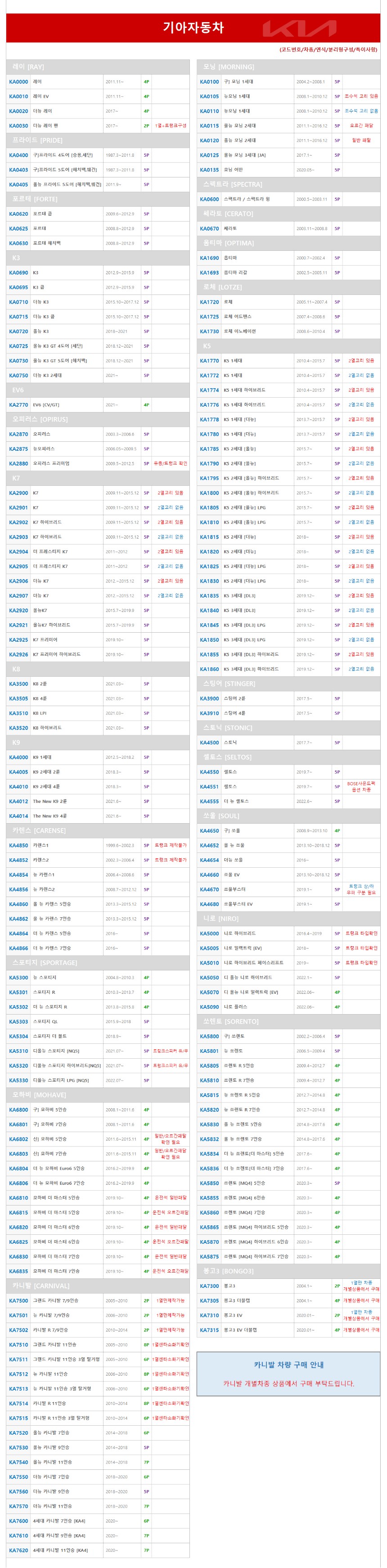Select code KA2770 for the EV6
Viewport: 387px width, 1568px height.
(x=19, y=405)
